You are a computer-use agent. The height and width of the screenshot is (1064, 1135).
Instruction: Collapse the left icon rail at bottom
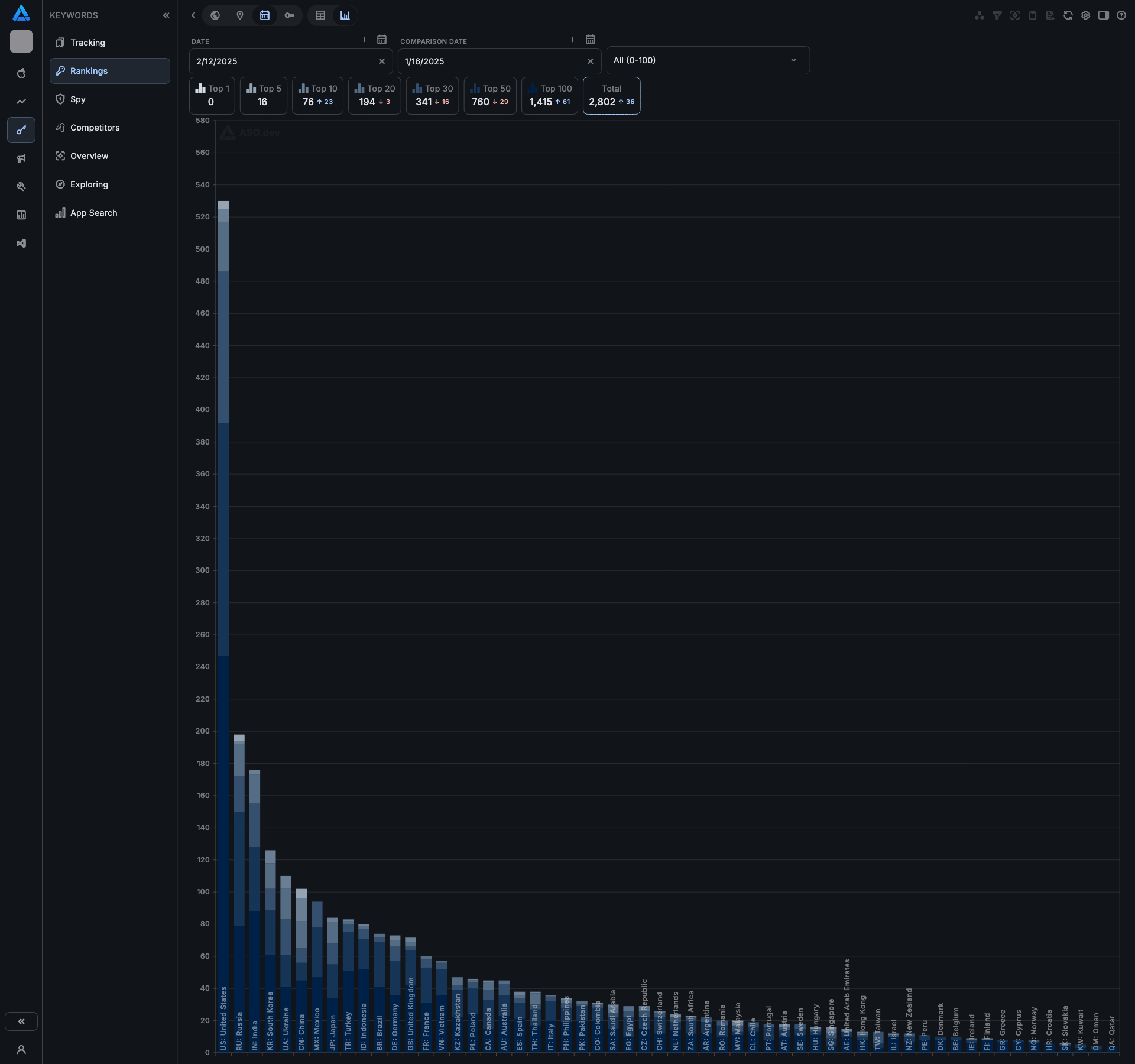[21, 1021]
